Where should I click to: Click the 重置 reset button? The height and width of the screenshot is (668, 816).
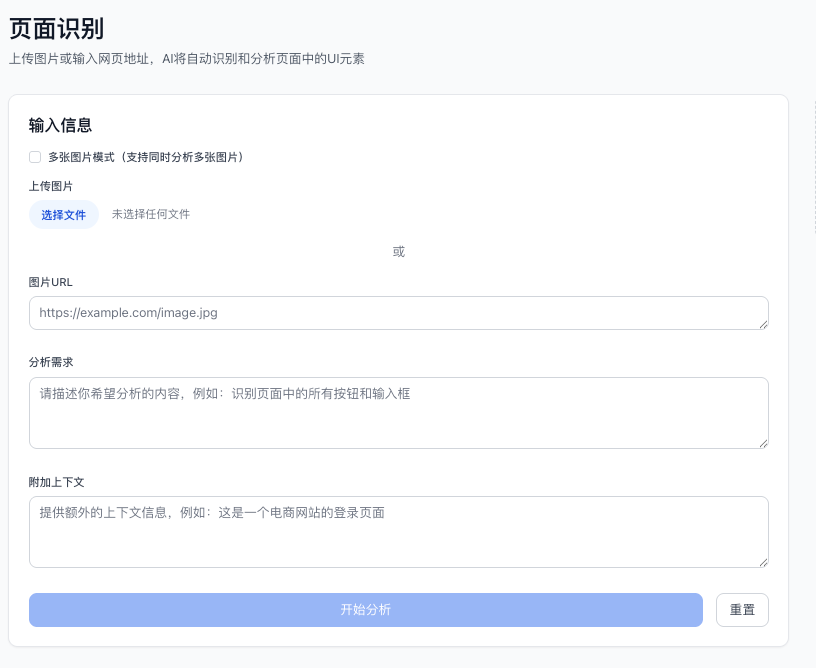(742, 609)
